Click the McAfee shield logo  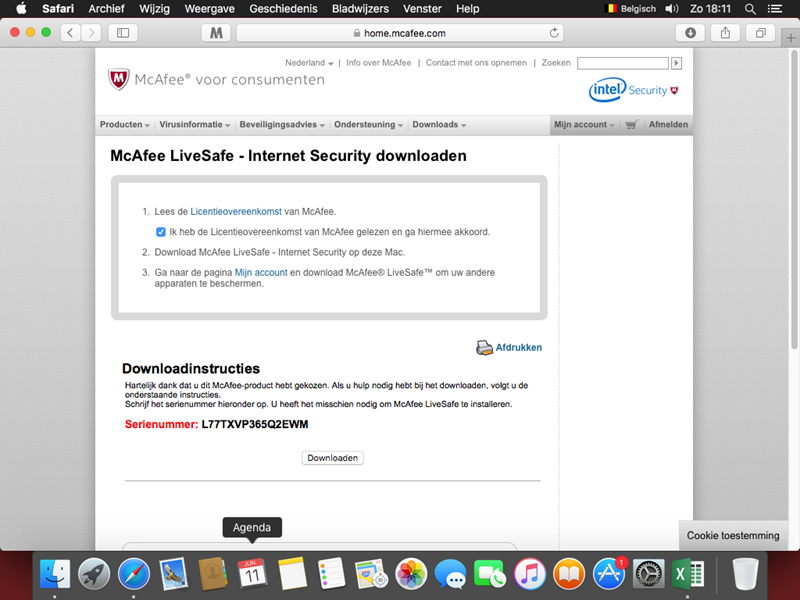click(x=118, y=79)
